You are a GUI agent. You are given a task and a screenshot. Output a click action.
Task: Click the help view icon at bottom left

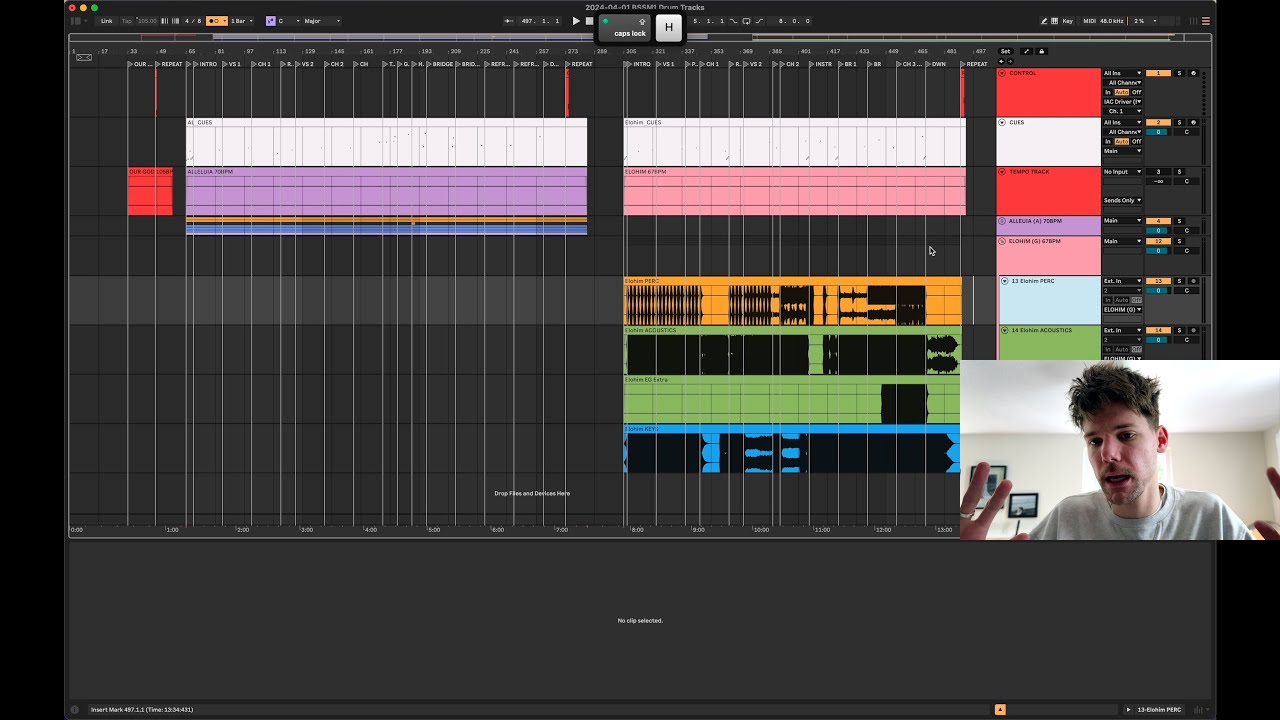[x=74, y=710]
